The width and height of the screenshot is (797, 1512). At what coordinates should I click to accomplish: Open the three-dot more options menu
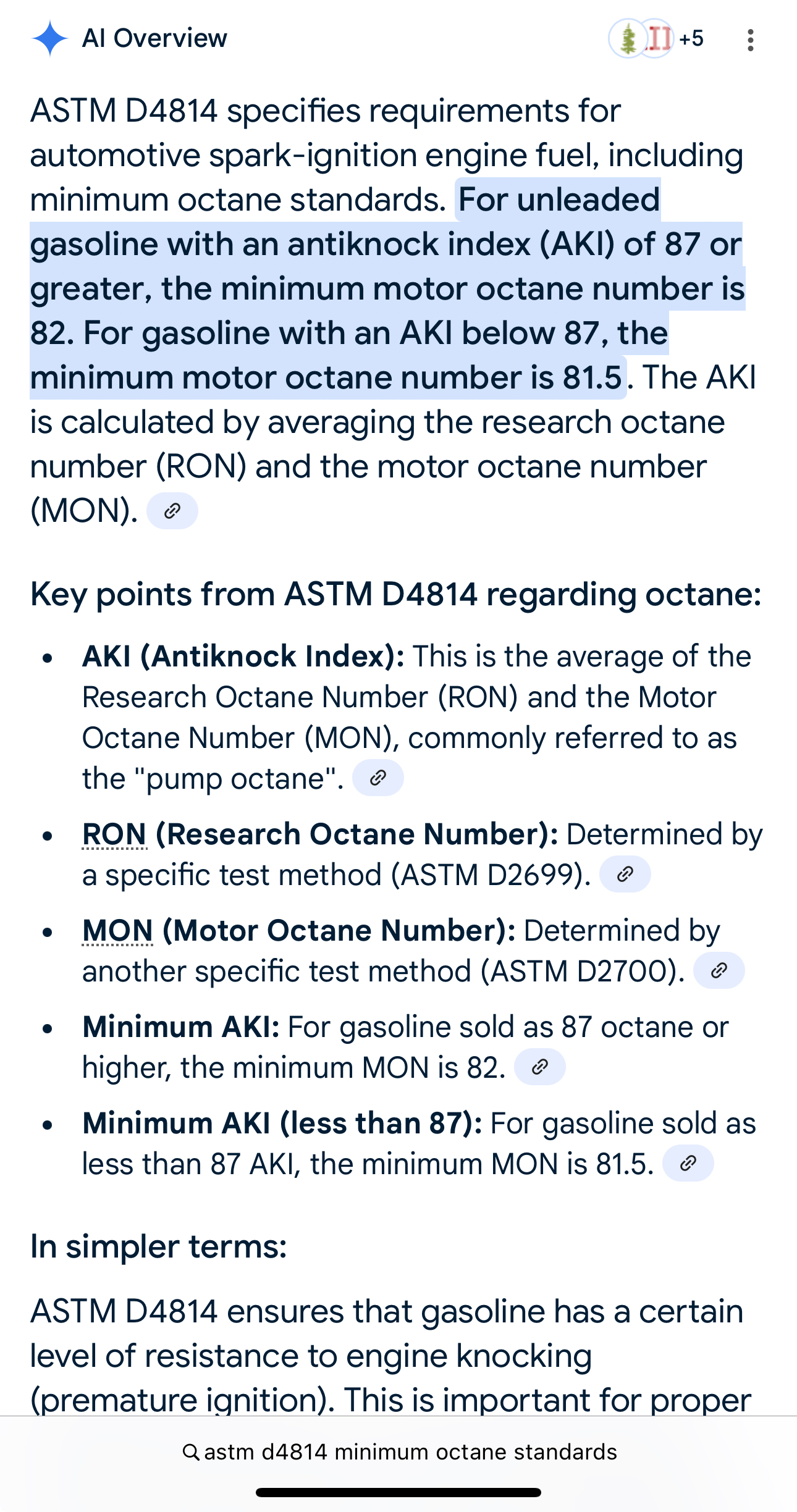(x=750, y=40)
